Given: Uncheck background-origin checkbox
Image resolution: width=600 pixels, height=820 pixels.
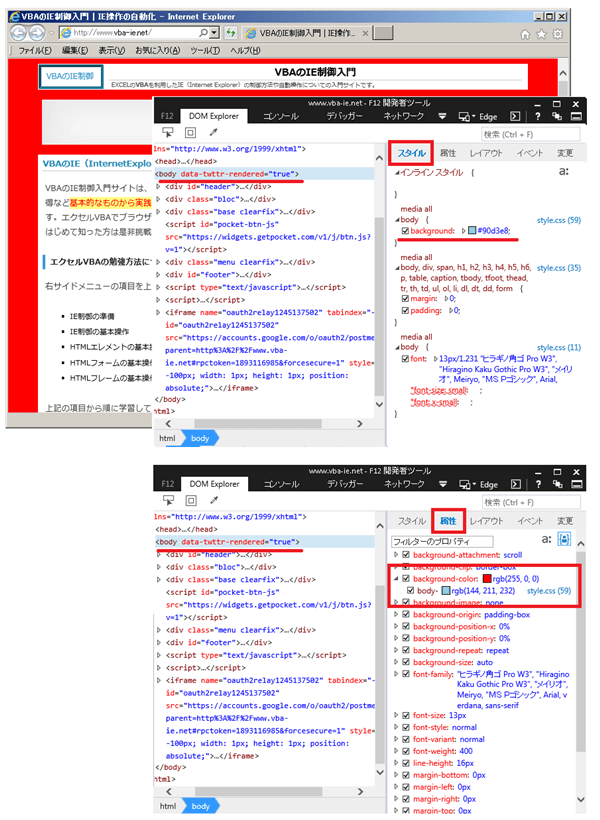Looking at the screenshot, I should (406, 614).
